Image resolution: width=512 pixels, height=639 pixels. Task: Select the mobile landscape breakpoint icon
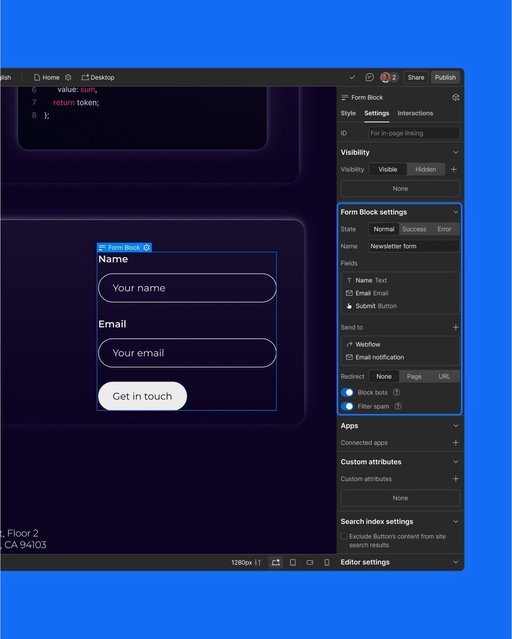(x=310, y=562)
